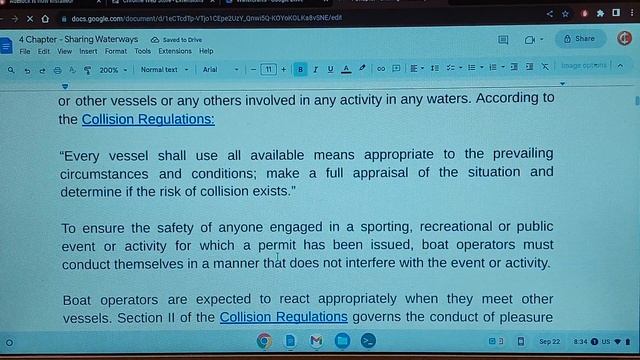Click the browser address bar
640x360 pixels.
click(207, 18)
